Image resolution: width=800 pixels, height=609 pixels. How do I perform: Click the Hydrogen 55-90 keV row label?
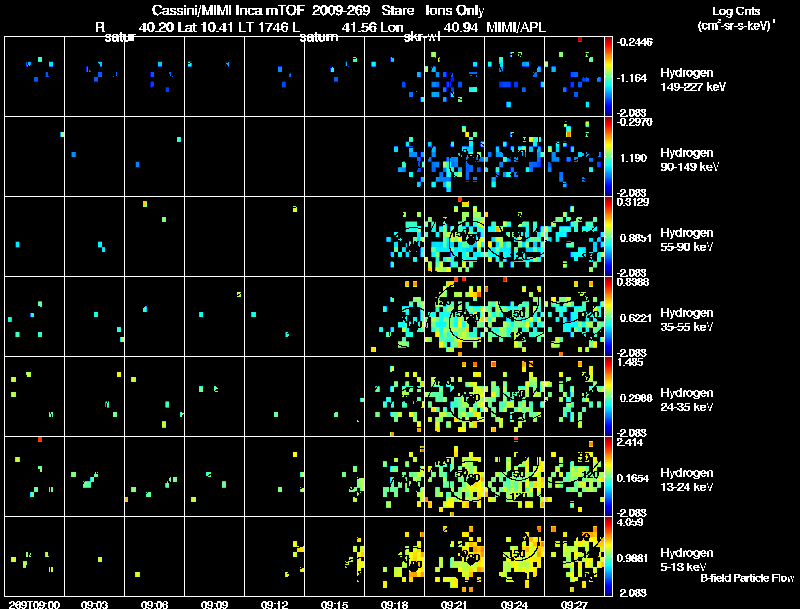[x=687, y=240]
